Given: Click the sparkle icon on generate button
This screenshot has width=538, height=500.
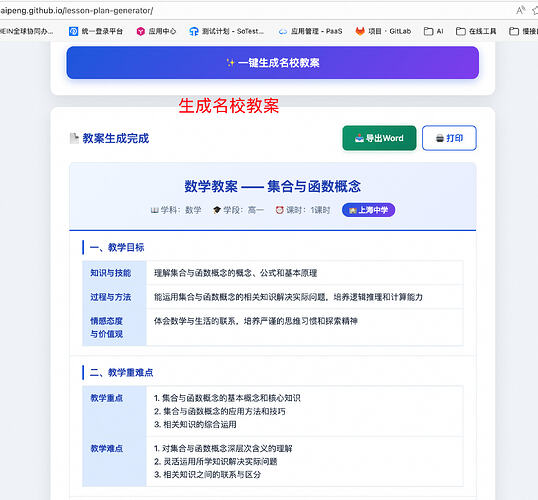Looking at the screenshot, I should click(x=231, y=63).
